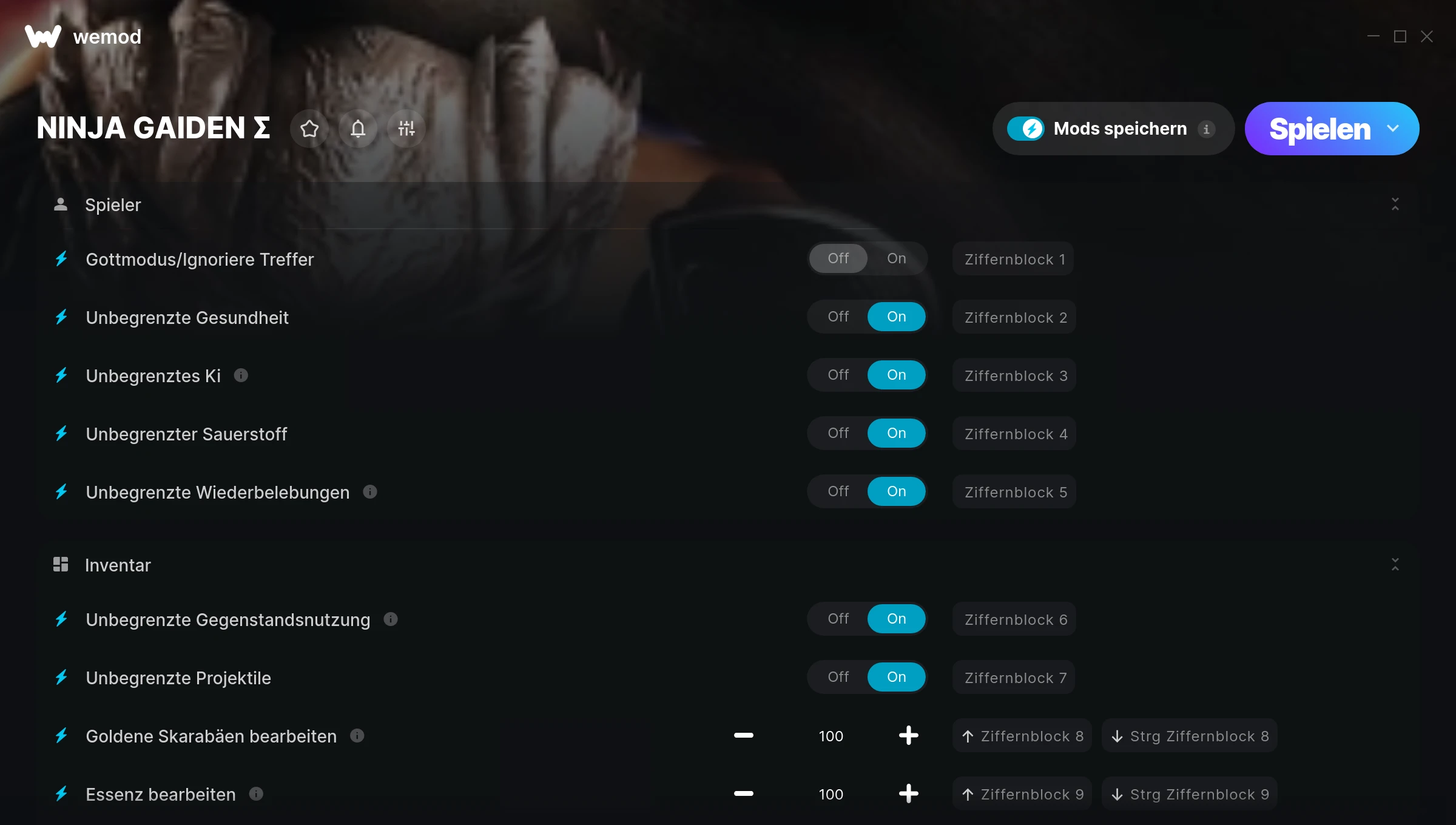Collapse the Spieler section
Screen dimensions: 1456x825
click(x=1395, y=204)
